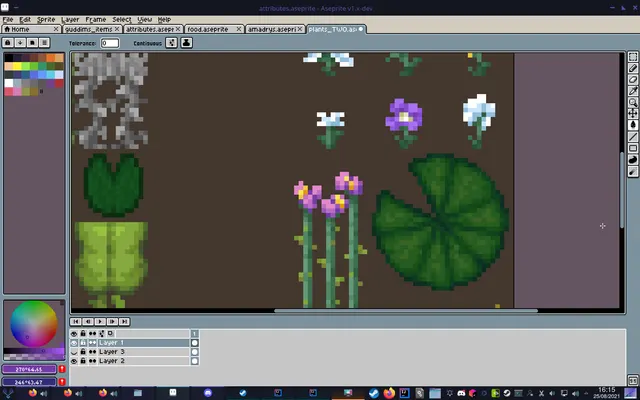This screenshot has height=400, width=640.
Task: Open the Frame menu
Action: [x=96, y=20]
